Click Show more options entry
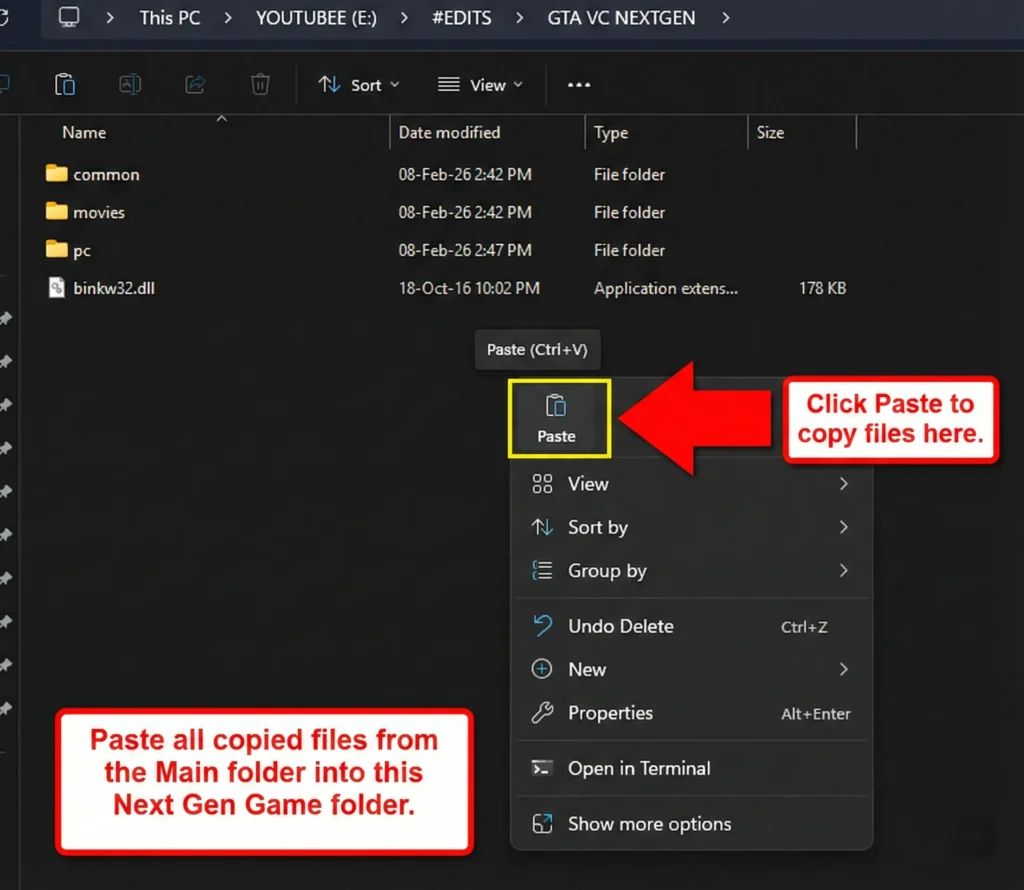The height and width of the screenshot is (890, 1024). click(648, 825)
